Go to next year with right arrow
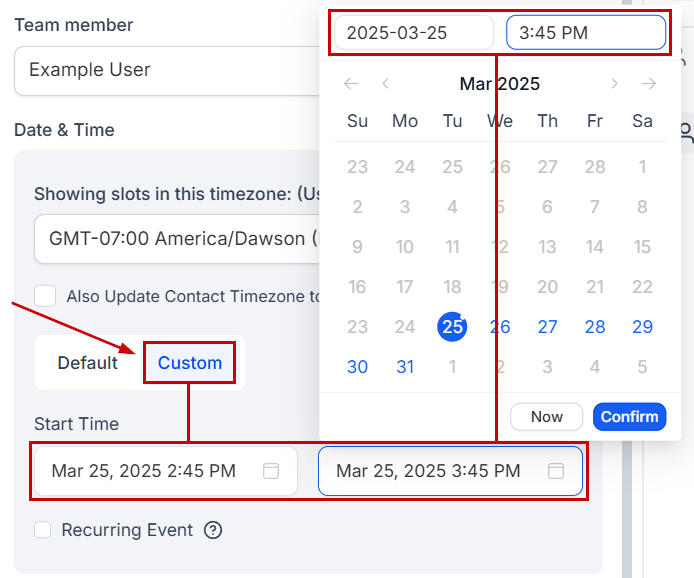This screenshot has width=694, height=578. point(649,84)
